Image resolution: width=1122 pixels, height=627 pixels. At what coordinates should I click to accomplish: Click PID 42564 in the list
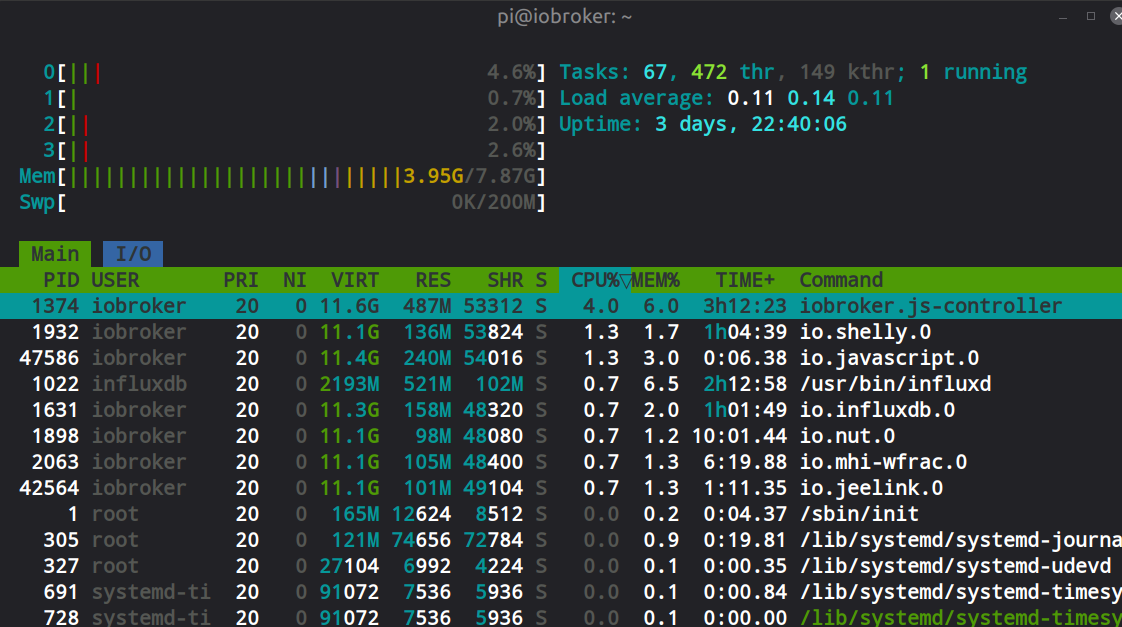(x=49, y=488)
